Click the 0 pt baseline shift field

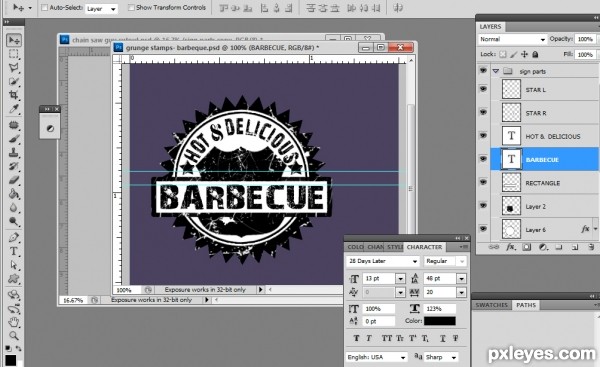coord(378,321)
